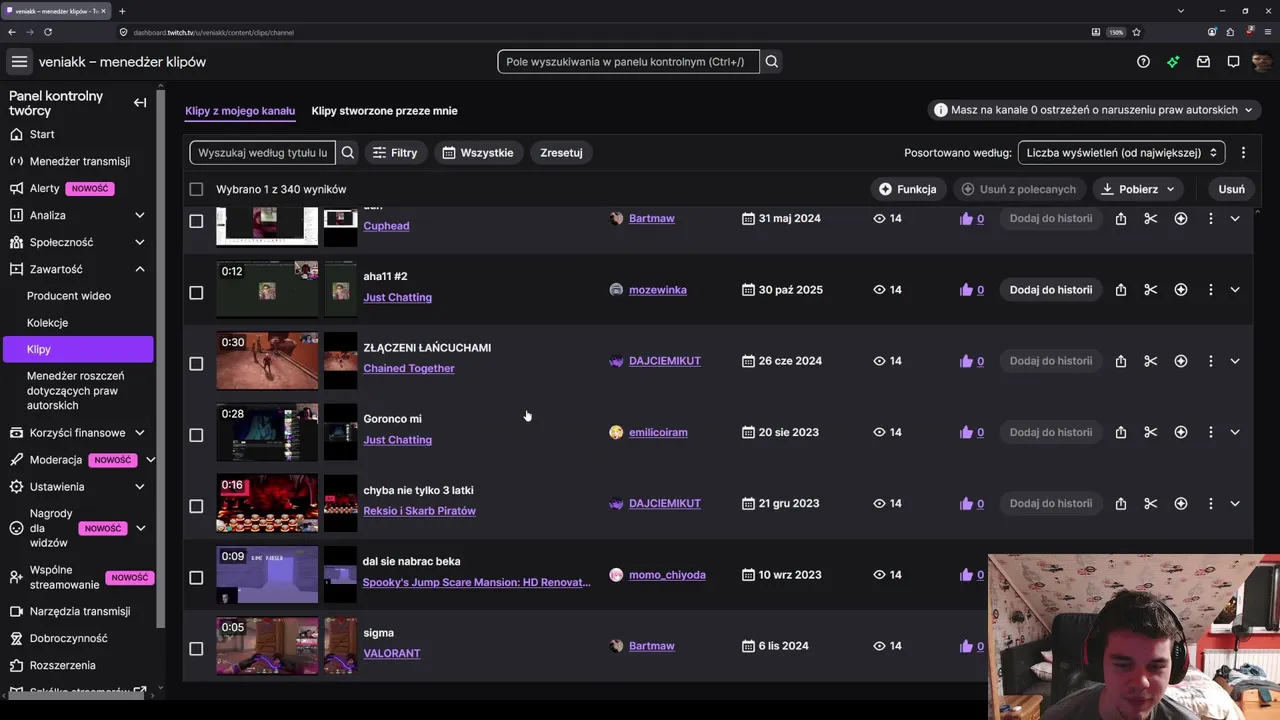Edit the chyba nie tylko 3 latki clip
1280x720 pixels.
[1151, 504]
